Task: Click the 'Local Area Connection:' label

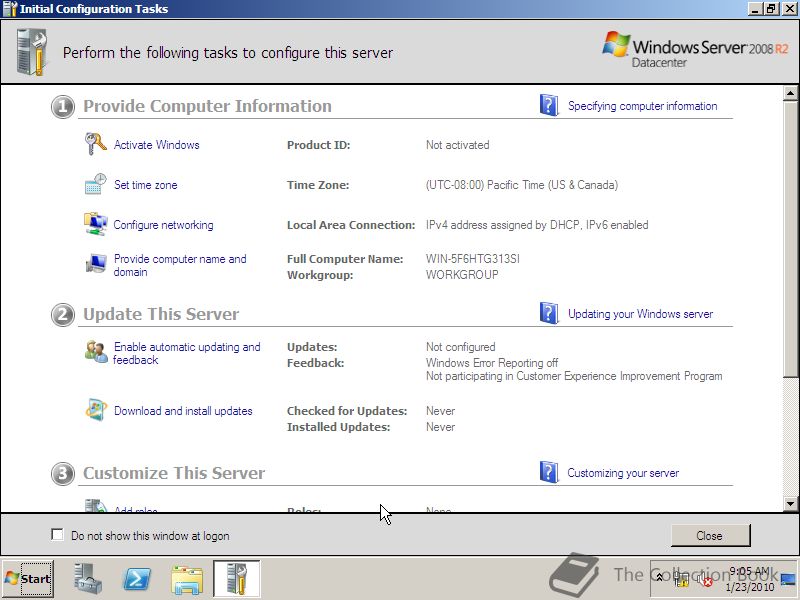Action: [x=351, y=225]
